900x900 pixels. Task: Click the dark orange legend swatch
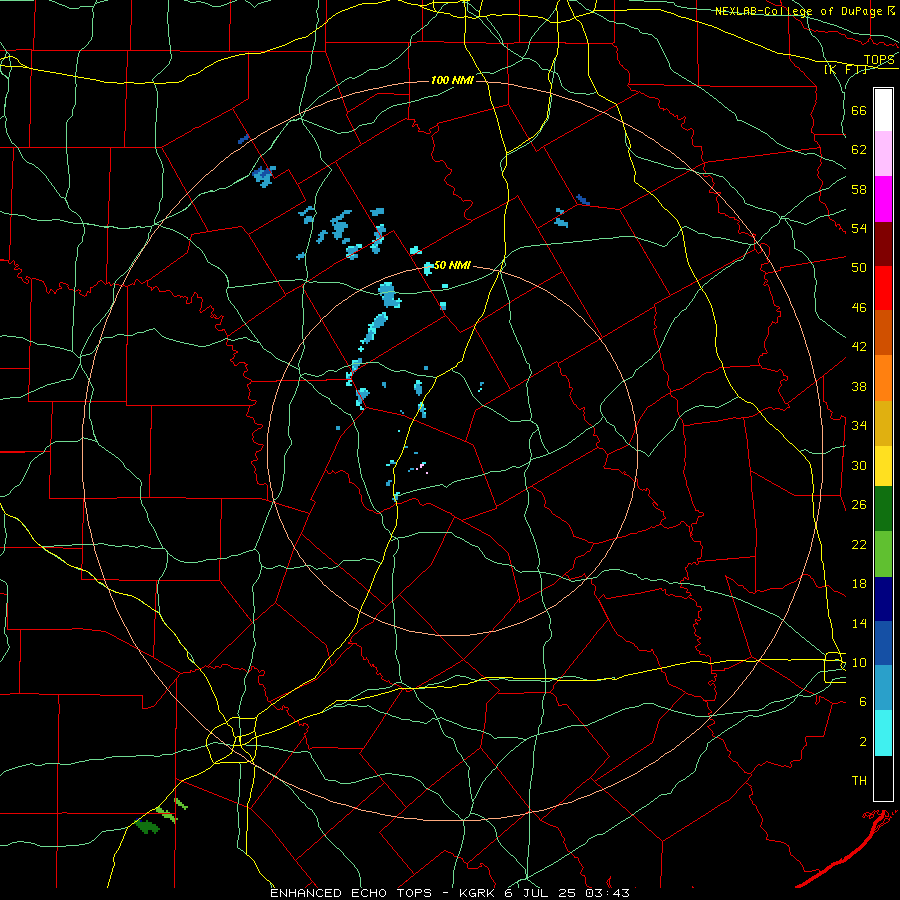(x=883, y=333)
